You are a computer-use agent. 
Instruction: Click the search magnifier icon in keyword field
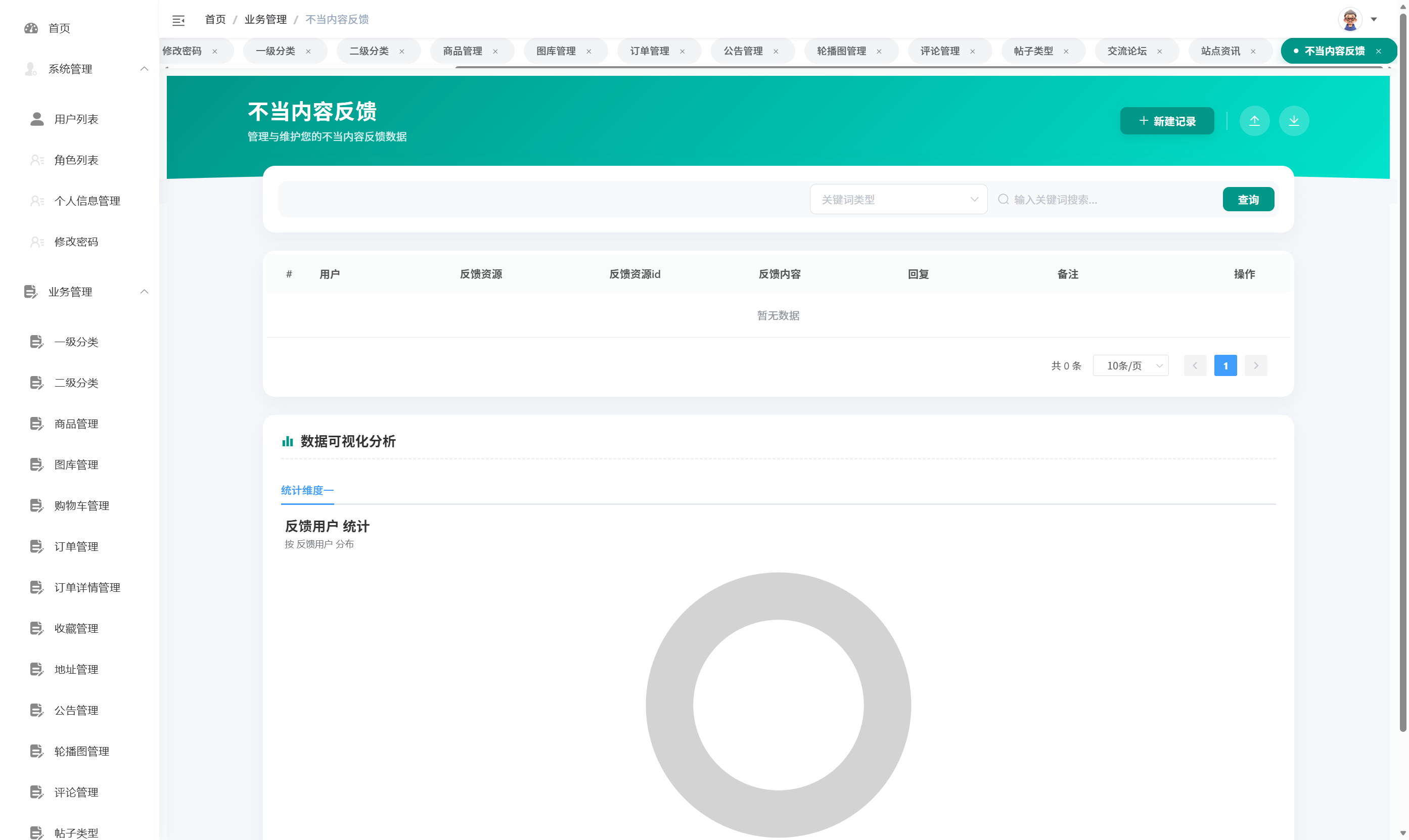(1003, 199)
